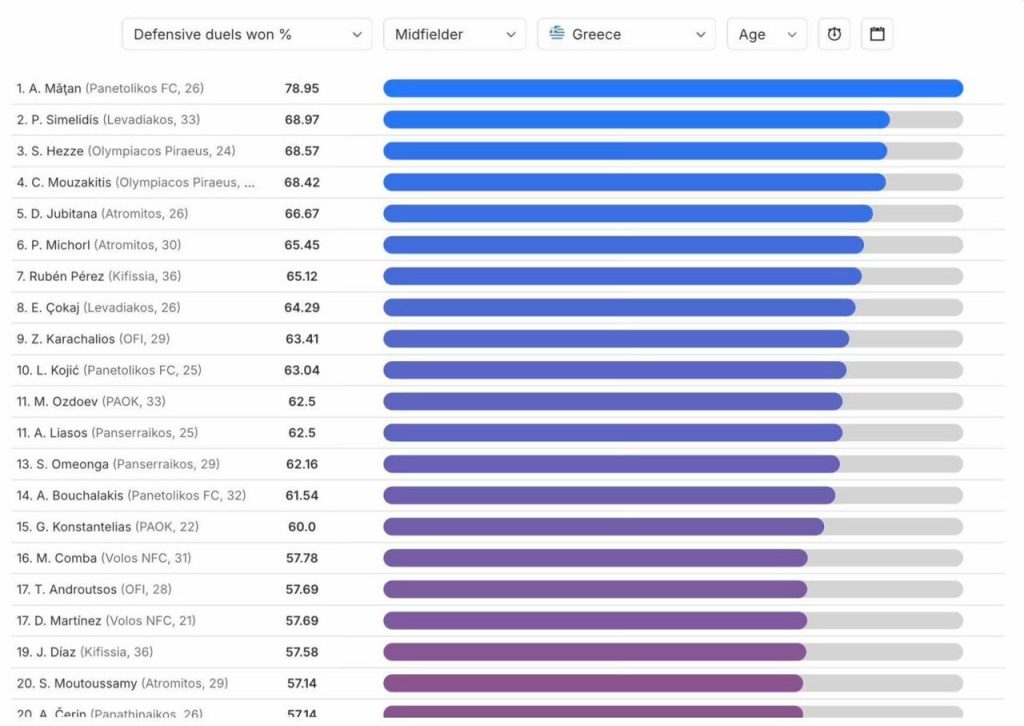
Task: Click C. Mouzakitis player name
Action: point(71,182)
